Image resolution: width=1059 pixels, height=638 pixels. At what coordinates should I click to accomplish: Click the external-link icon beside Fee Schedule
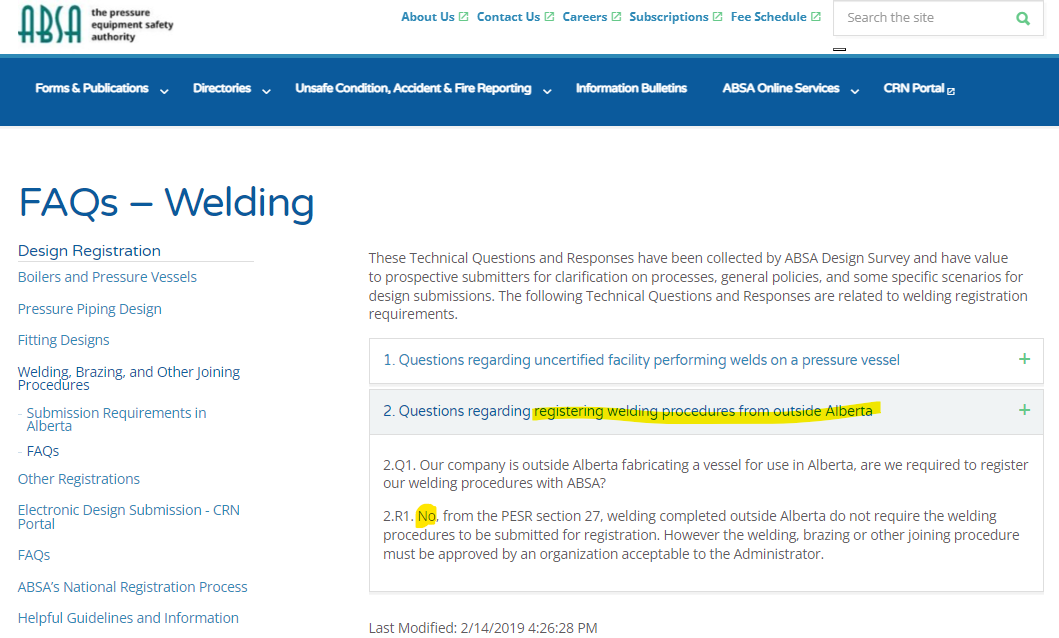point(816,17)
